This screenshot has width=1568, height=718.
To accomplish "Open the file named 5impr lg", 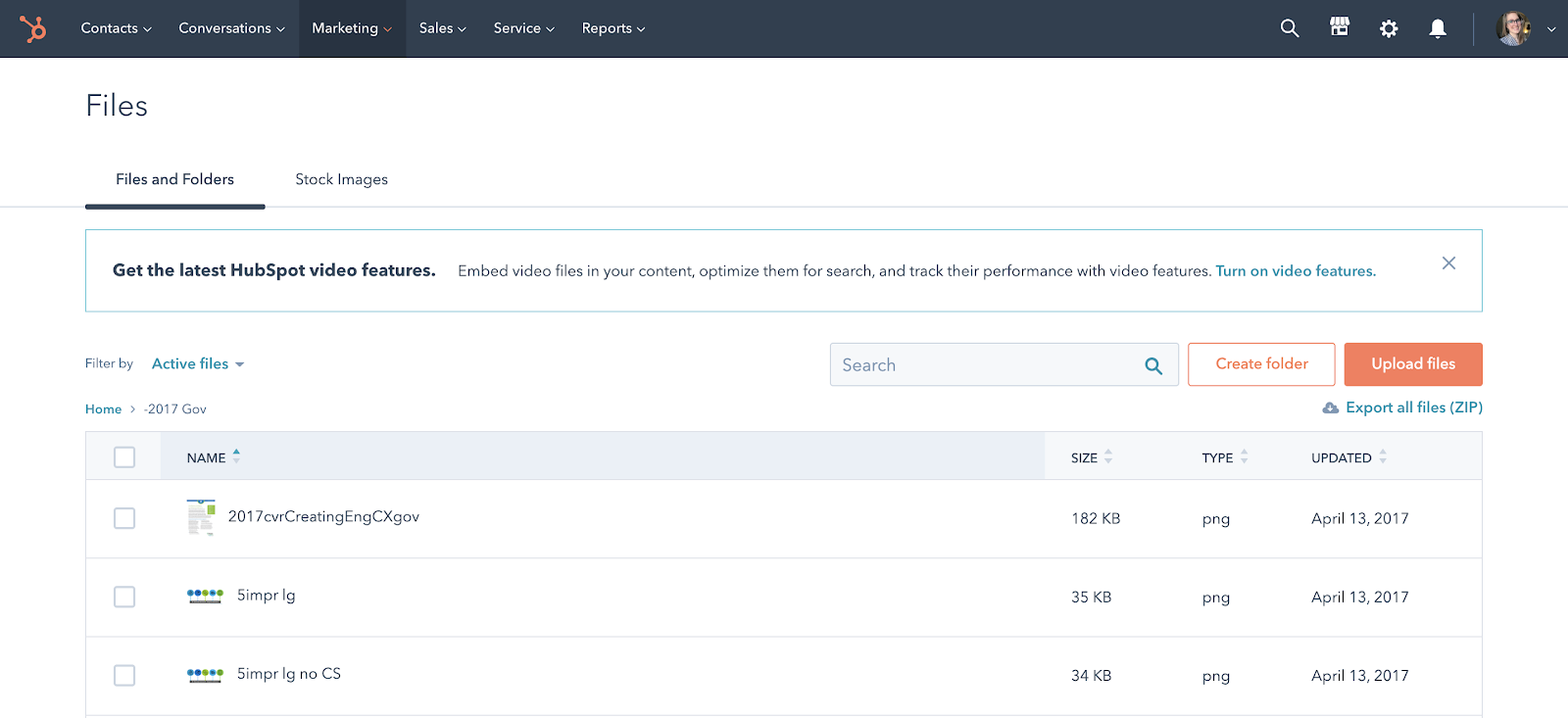I will [266, 595].
